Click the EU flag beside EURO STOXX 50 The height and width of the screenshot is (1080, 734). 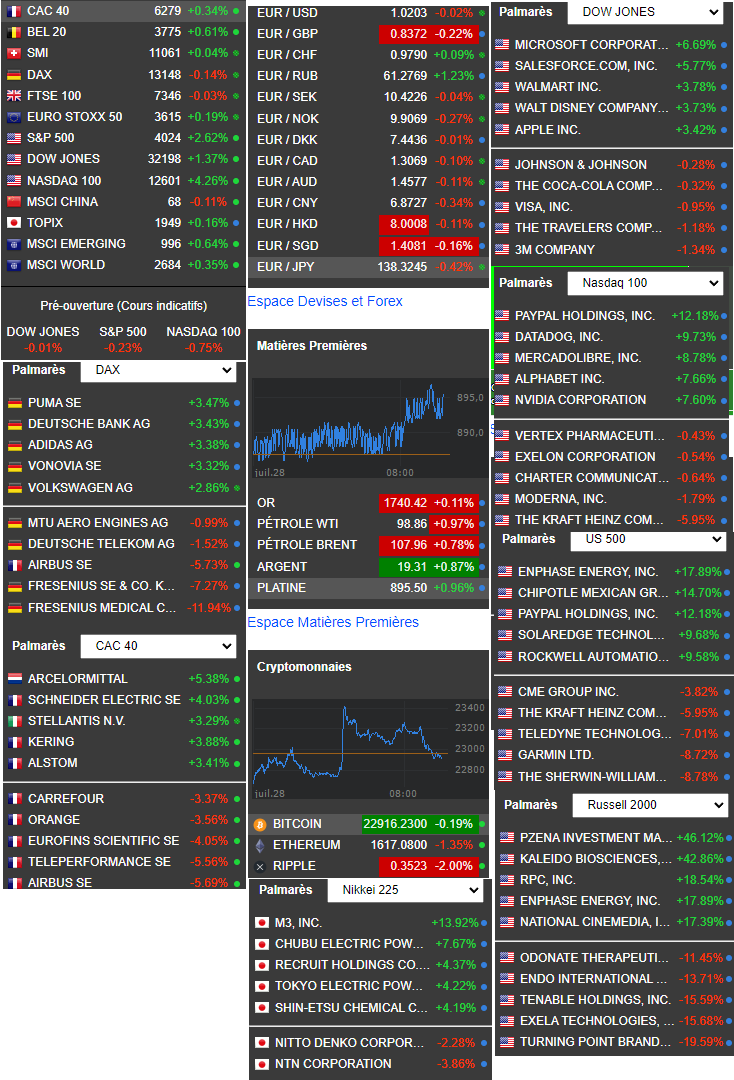14,117
